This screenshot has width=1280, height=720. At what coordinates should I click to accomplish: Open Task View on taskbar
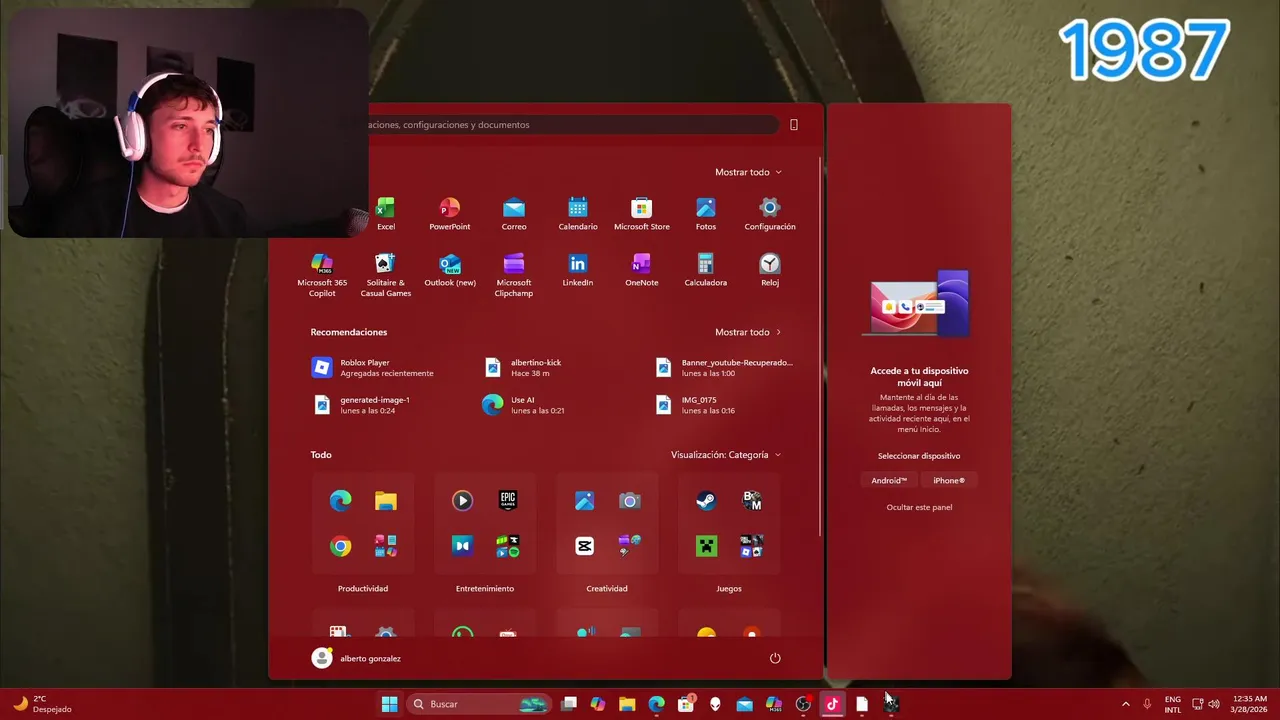[569, 704]
